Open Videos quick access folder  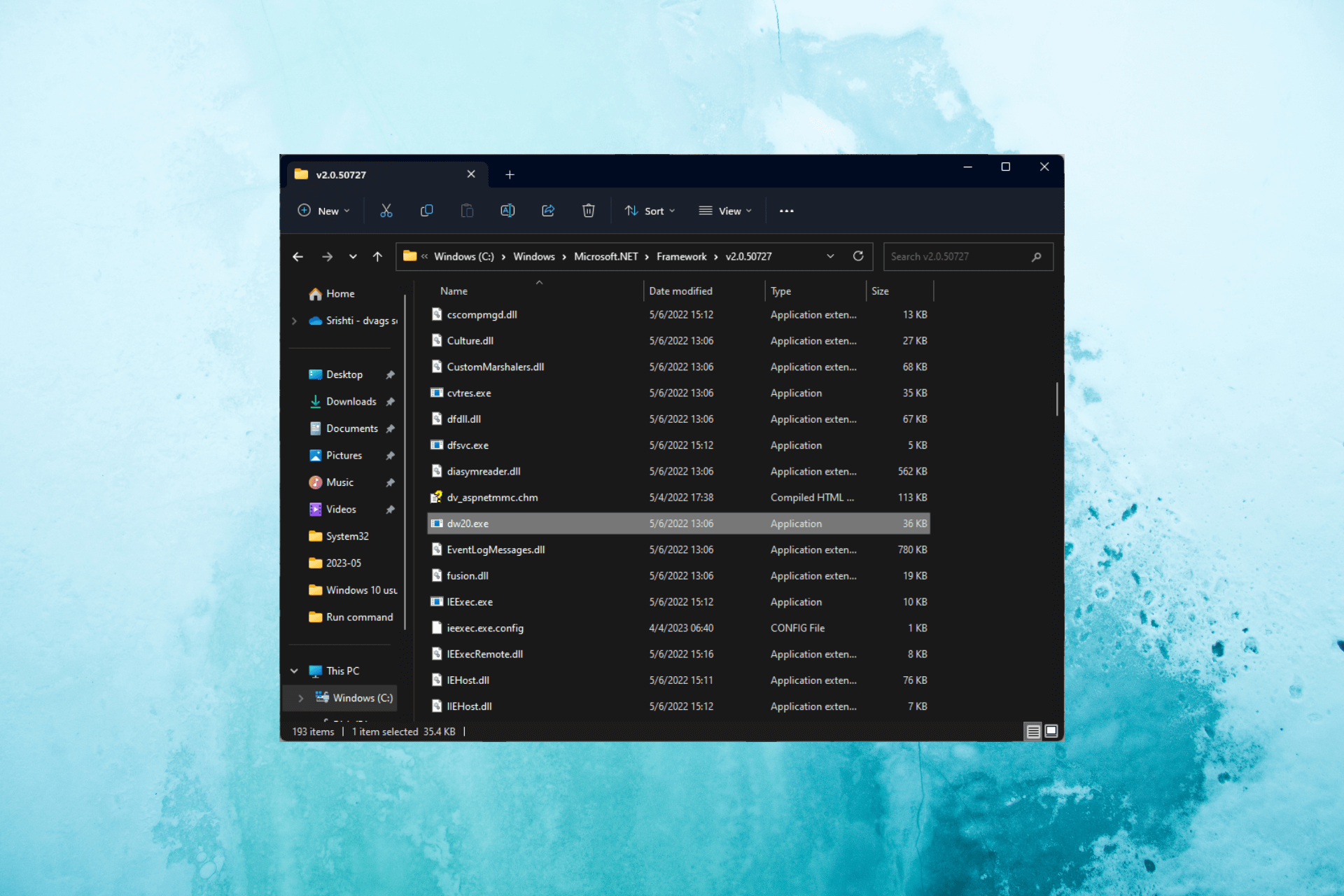pyautogui.click(x=333, y=510)
